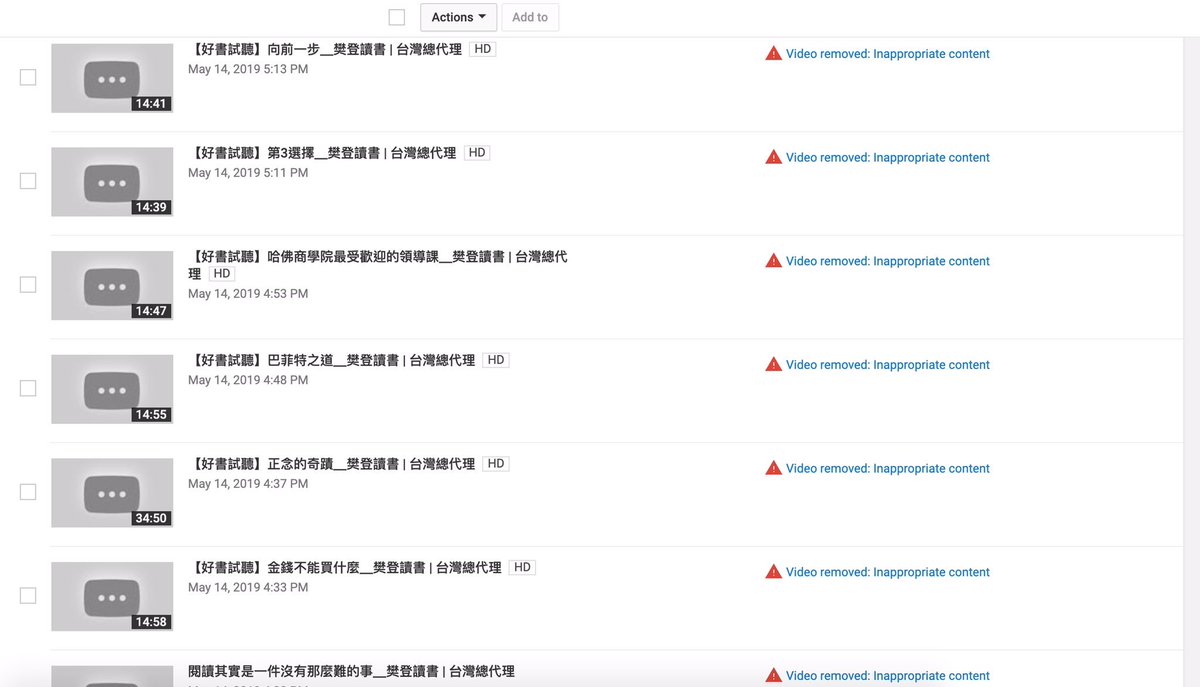Click the red warning icon for 閱讀其實是一件沒有那麼難的事
Viewport: 1200px width, 687px height.
coord(773,676)
